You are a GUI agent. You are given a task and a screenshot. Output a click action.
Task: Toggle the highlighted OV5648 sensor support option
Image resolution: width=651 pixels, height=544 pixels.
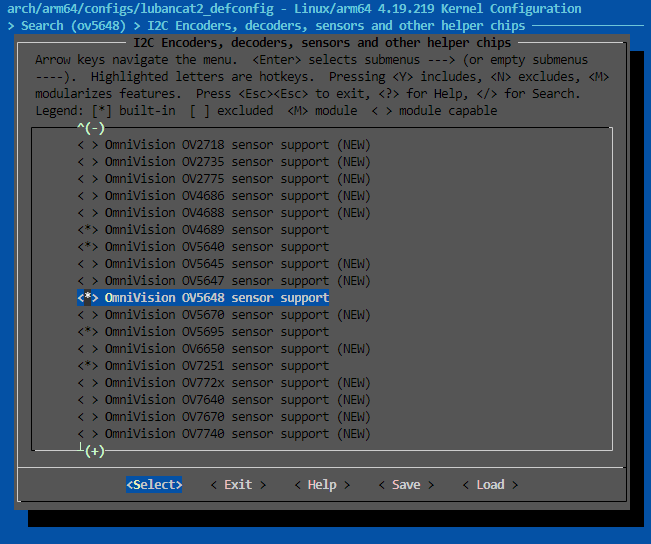88,298
